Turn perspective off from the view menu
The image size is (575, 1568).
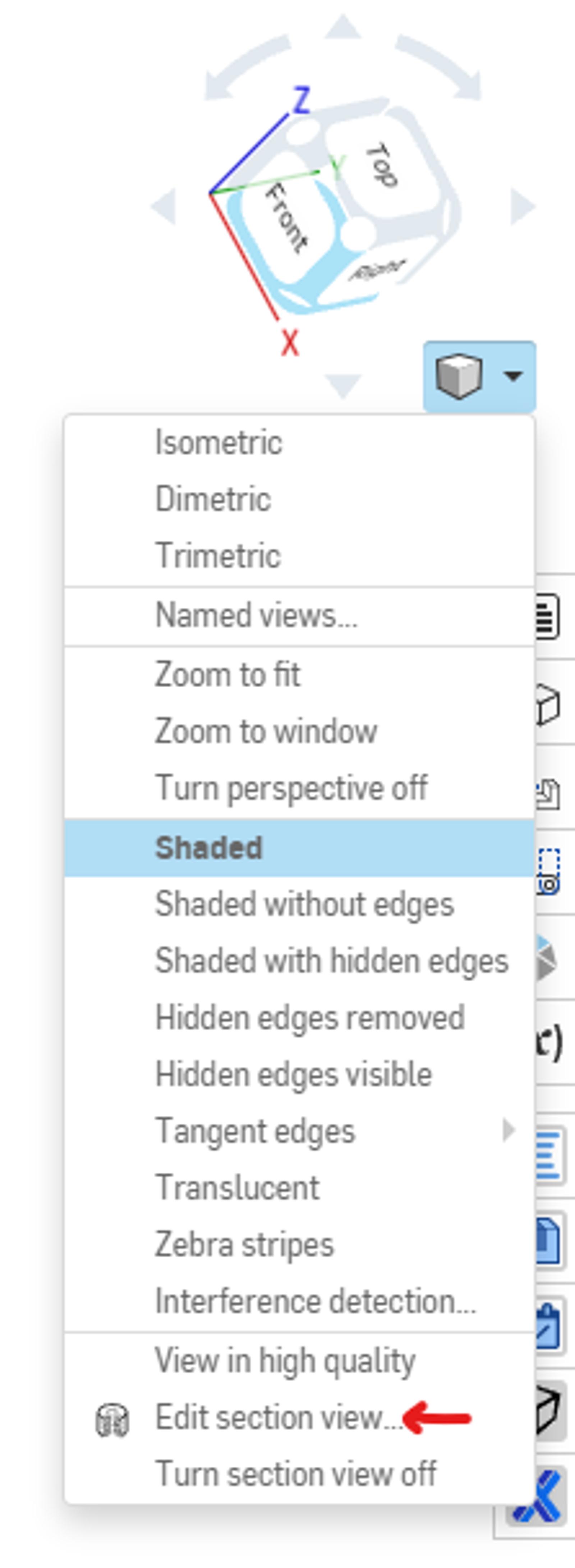click(x=291, y=788)
